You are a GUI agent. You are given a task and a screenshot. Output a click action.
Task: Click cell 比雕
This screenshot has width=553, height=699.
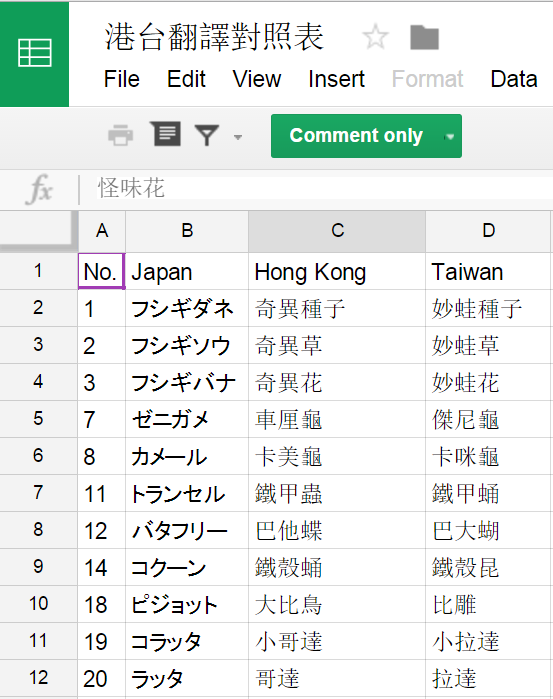[x=488, y=604]
